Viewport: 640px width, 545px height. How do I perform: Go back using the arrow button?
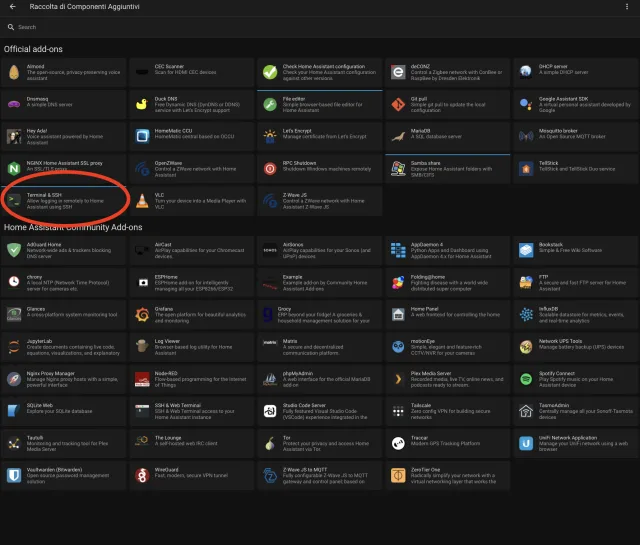(12, 7)
